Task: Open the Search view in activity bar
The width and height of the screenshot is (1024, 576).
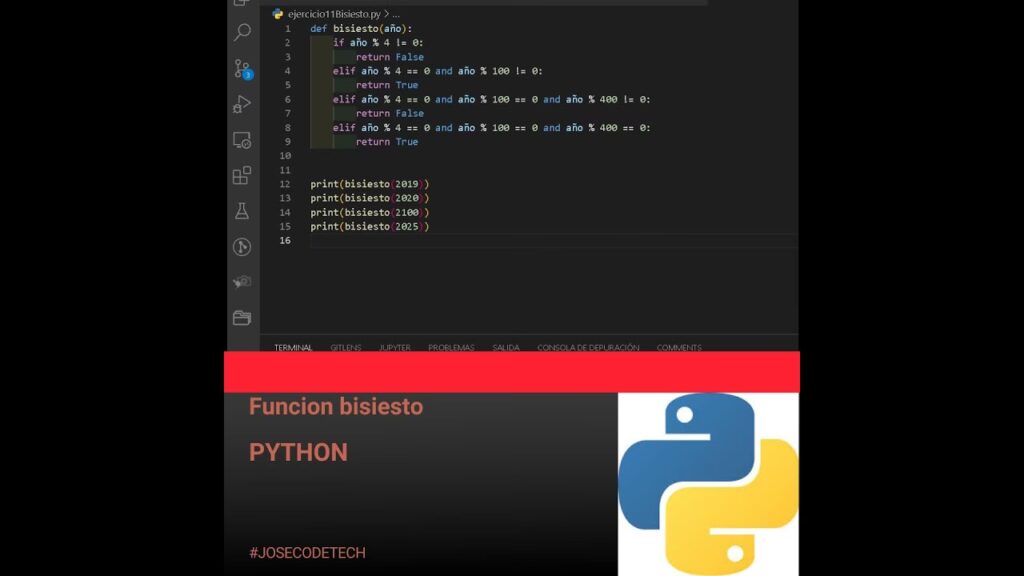Action: click(242, 33)
